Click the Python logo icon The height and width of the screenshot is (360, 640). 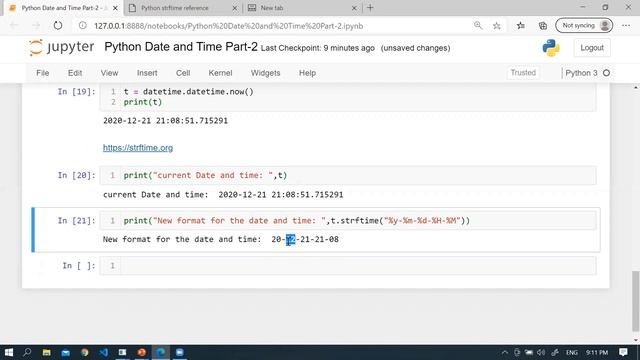(551, 48)
